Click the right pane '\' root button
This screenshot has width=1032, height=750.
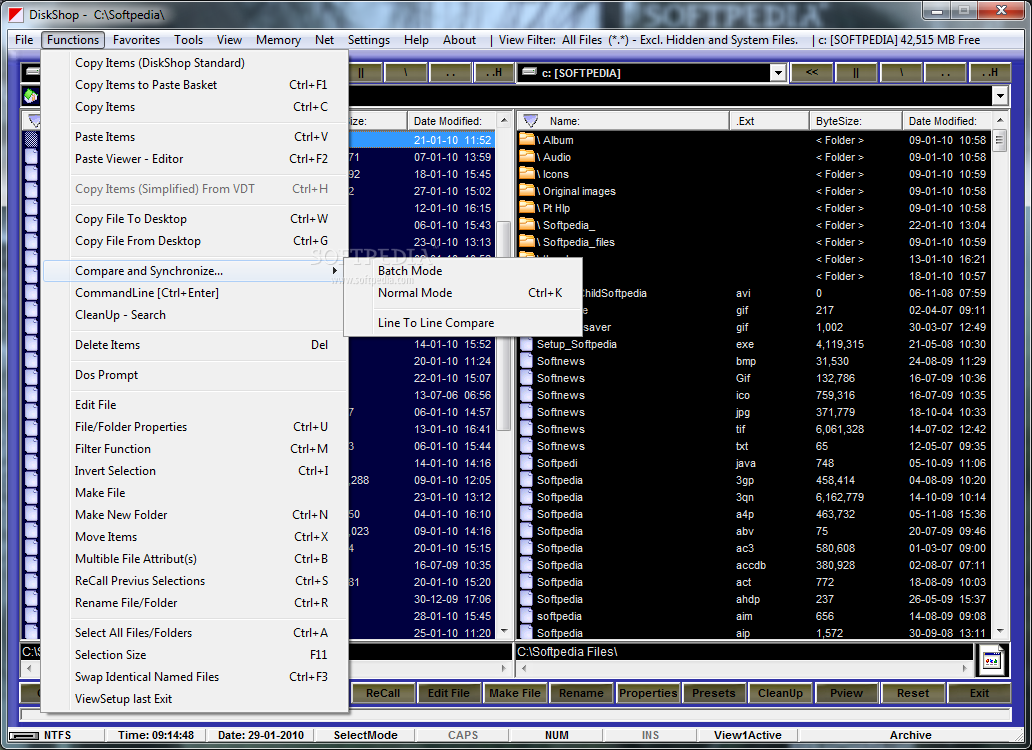900,72
